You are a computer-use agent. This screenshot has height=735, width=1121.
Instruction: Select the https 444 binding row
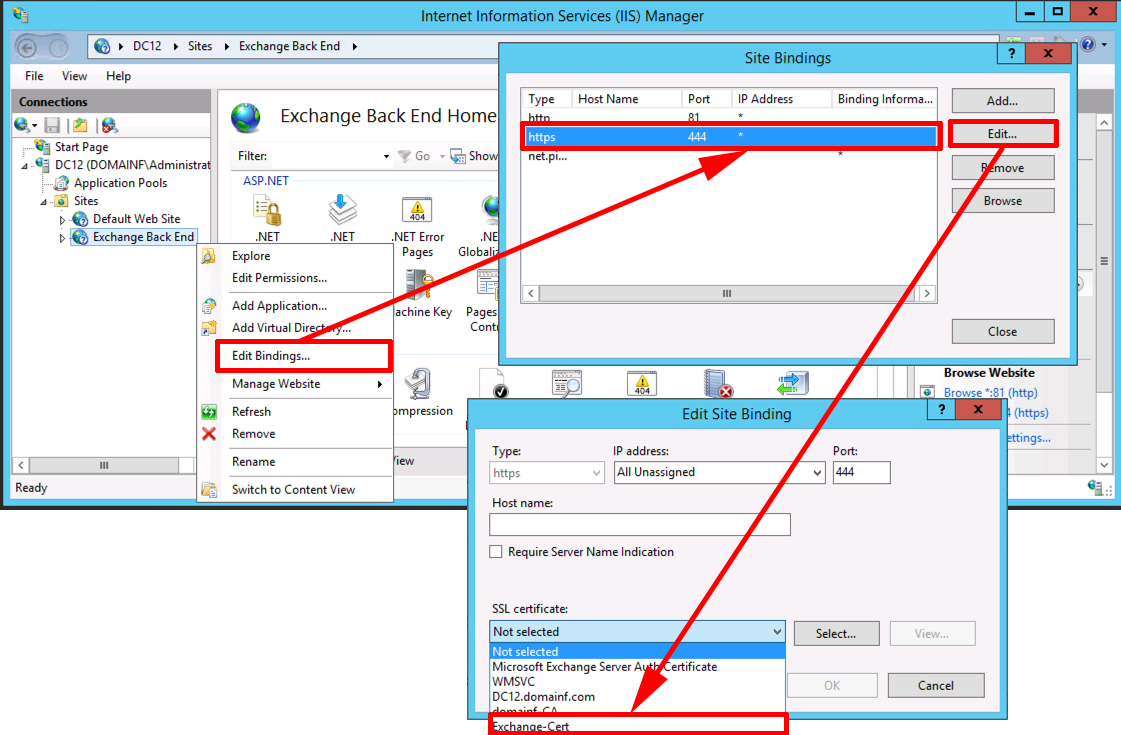pos(730,137)
